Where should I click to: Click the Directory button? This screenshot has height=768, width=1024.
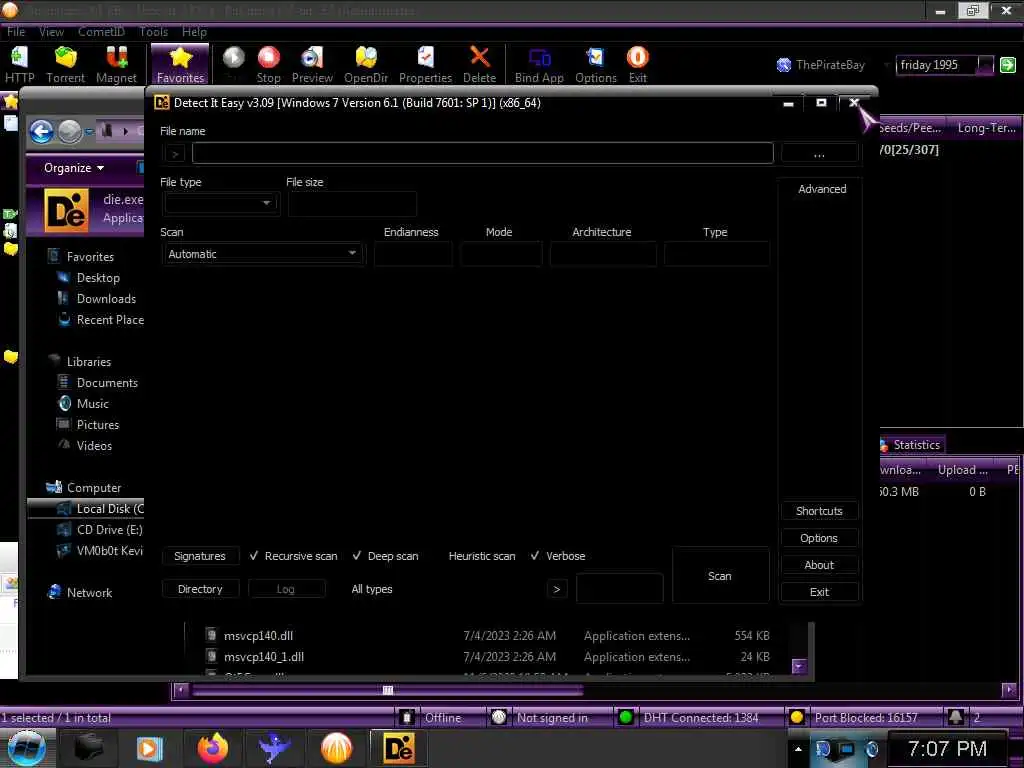coord(200,589)
